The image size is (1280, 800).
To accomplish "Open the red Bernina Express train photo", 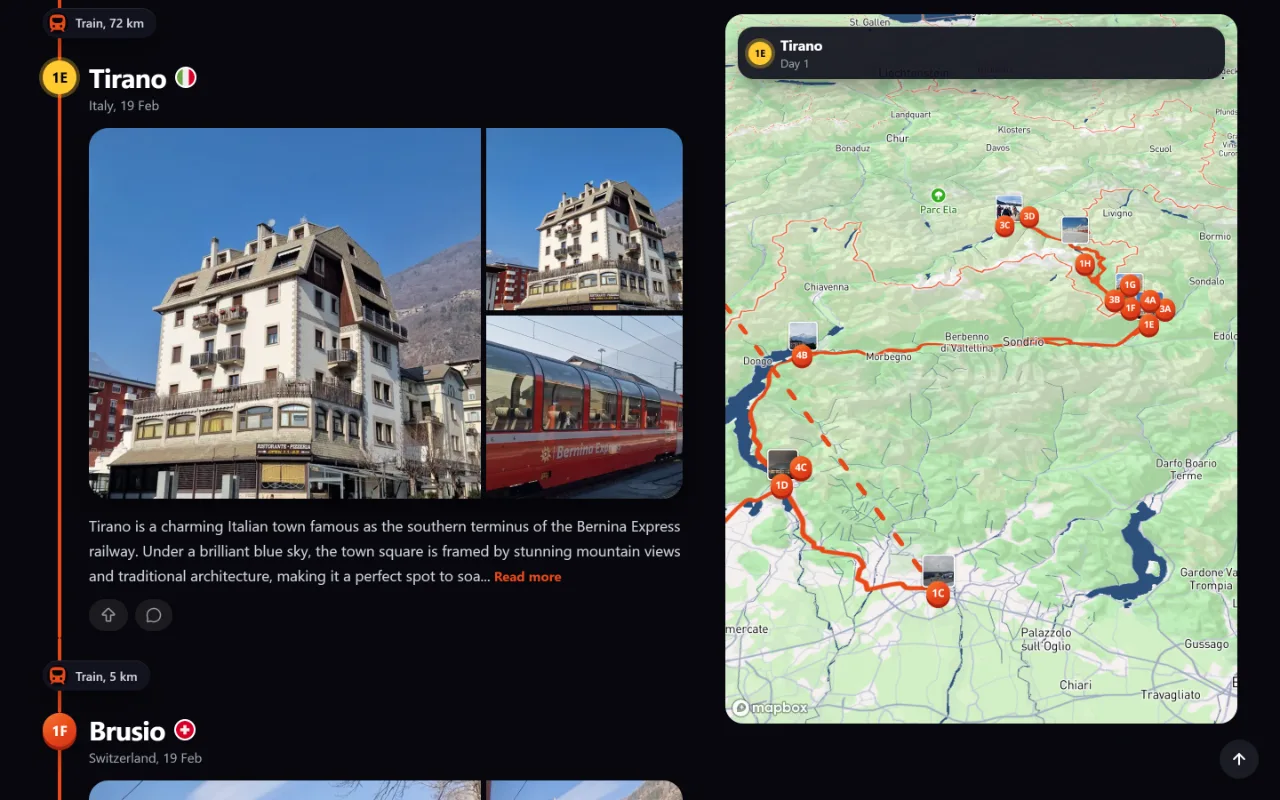I will coord(584,407).
